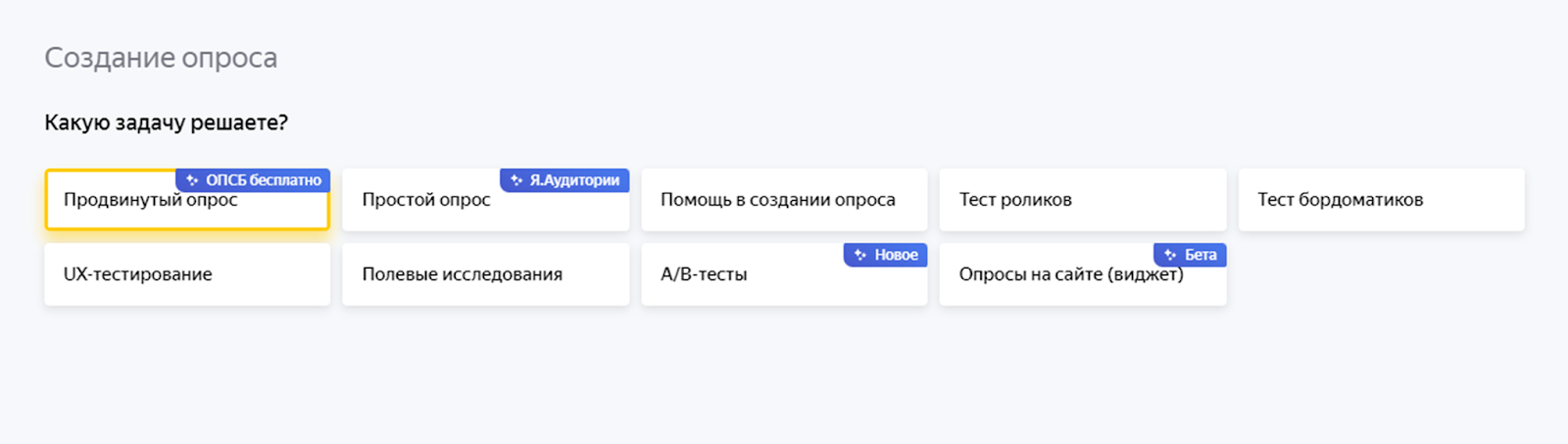
Task: Click the Какую задачу решаете? question text
Action: 167,123
